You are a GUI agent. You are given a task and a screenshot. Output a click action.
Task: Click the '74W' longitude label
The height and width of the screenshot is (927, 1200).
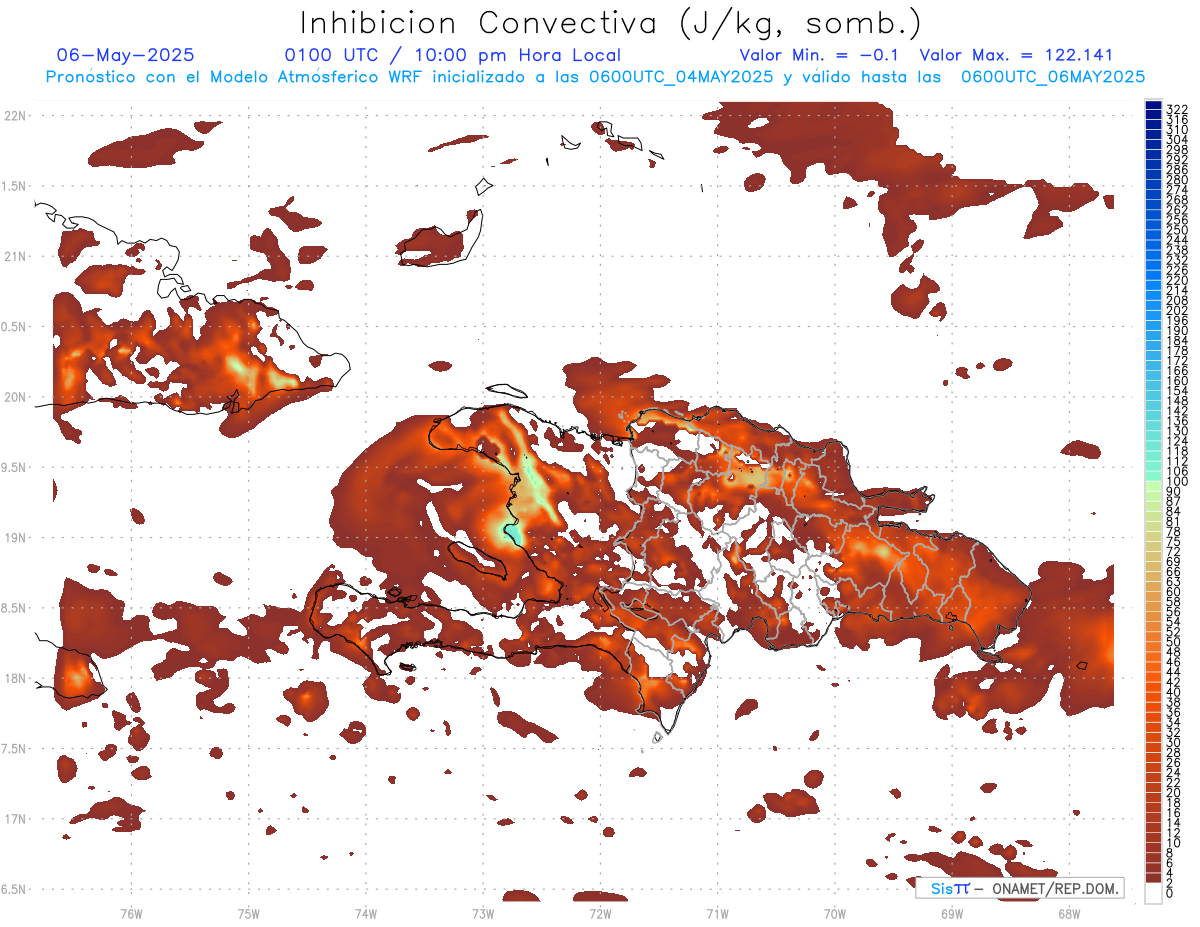click(366, 913)
